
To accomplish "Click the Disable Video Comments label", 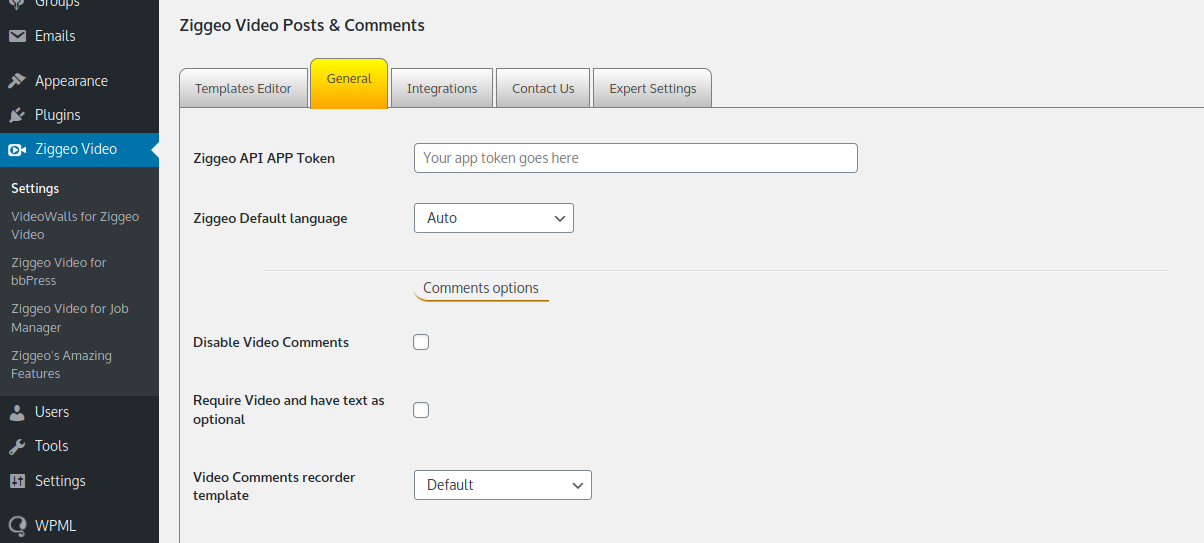I will [271, 342].
